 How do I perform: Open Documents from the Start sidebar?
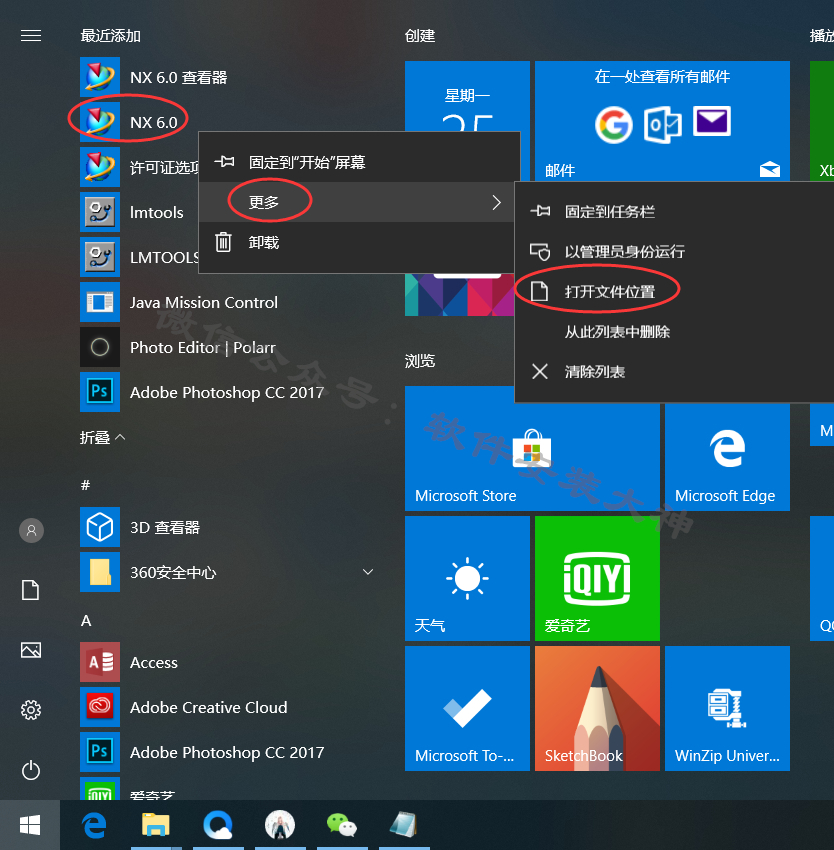[30, 590]
